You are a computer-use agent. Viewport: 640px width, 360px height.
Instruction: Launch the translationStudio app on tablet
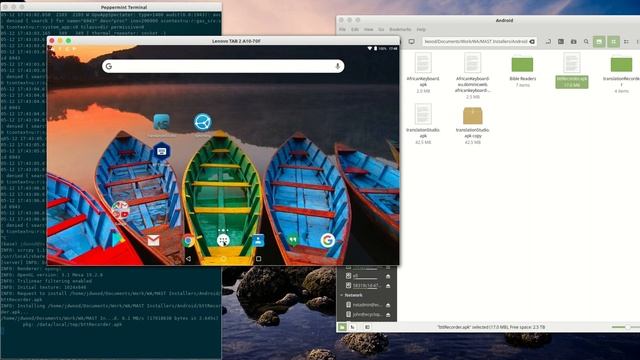tap(162, 122)
